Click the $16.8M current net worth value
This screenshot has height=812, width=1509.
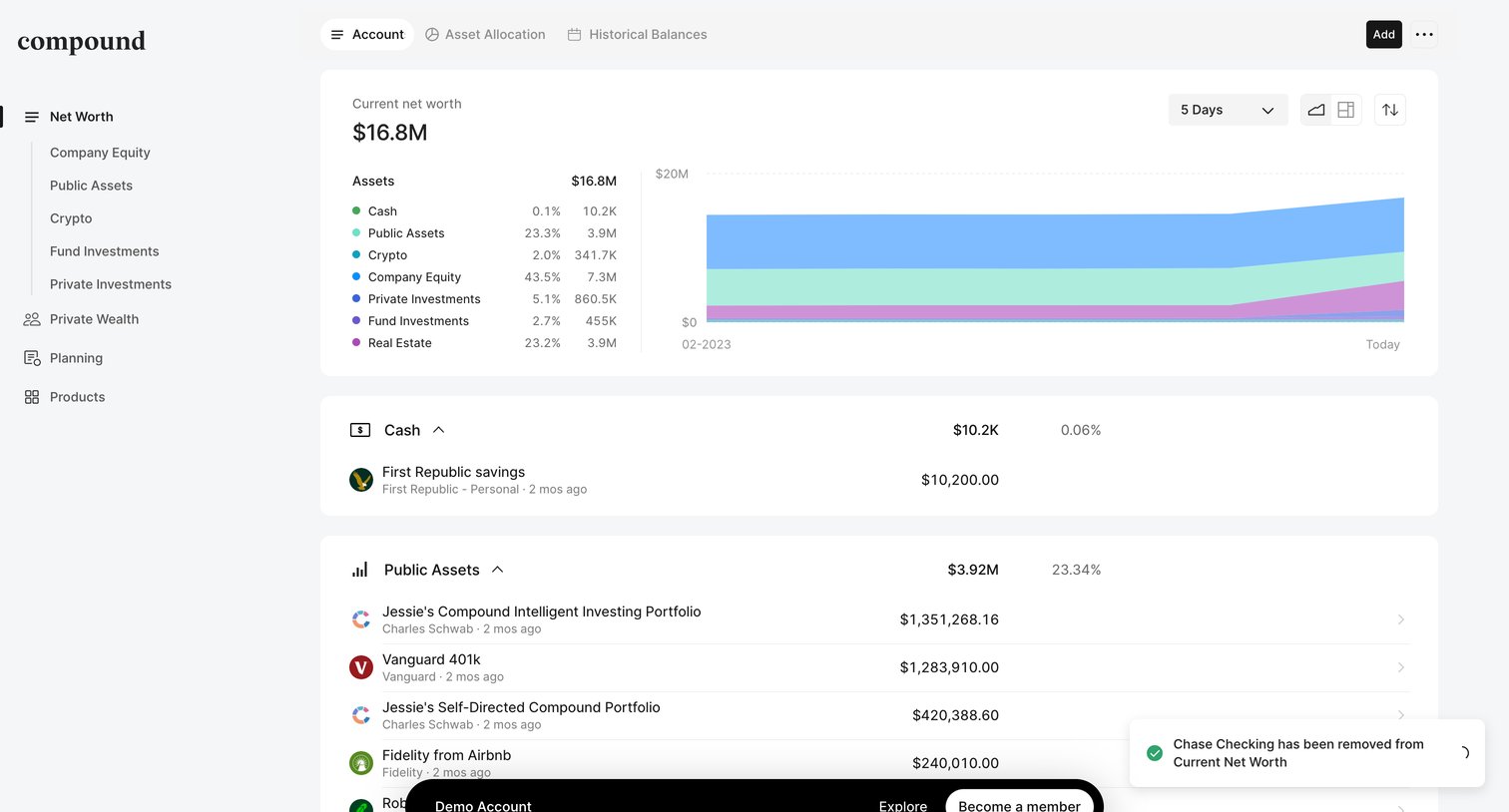(x=390, y=133)
